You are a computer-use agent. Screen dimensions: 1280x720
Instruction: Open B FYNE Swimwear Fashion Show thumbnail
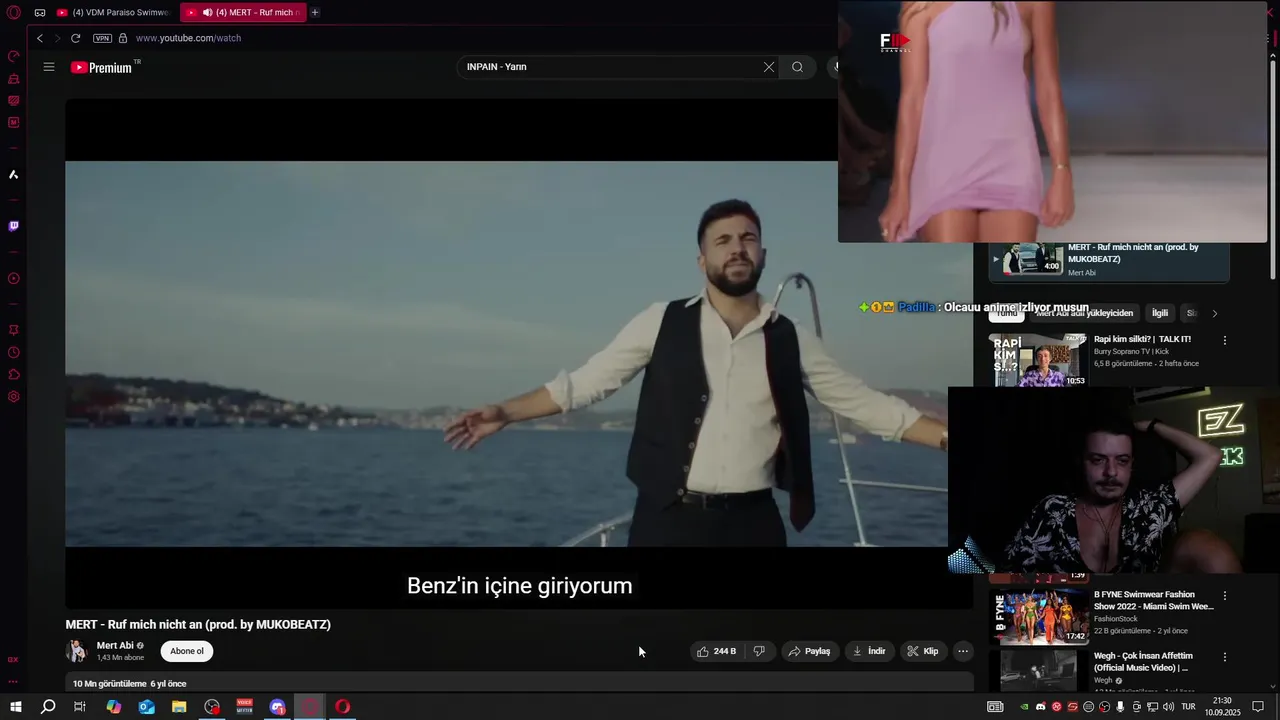click(x=1038, y=616)
